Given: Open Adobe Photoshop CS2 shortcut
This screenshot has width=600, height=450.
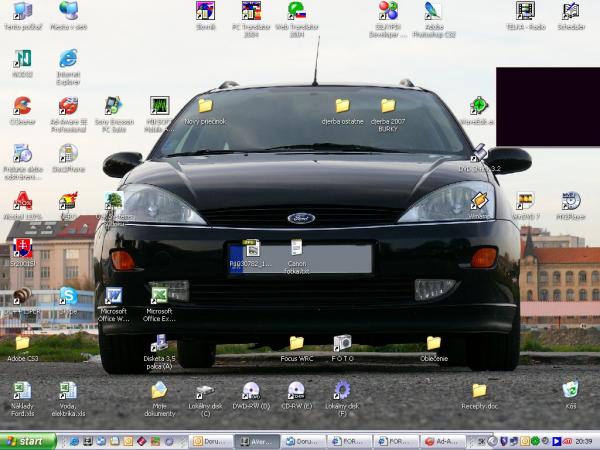Looking at the screenshot, I should pos(433,12).
